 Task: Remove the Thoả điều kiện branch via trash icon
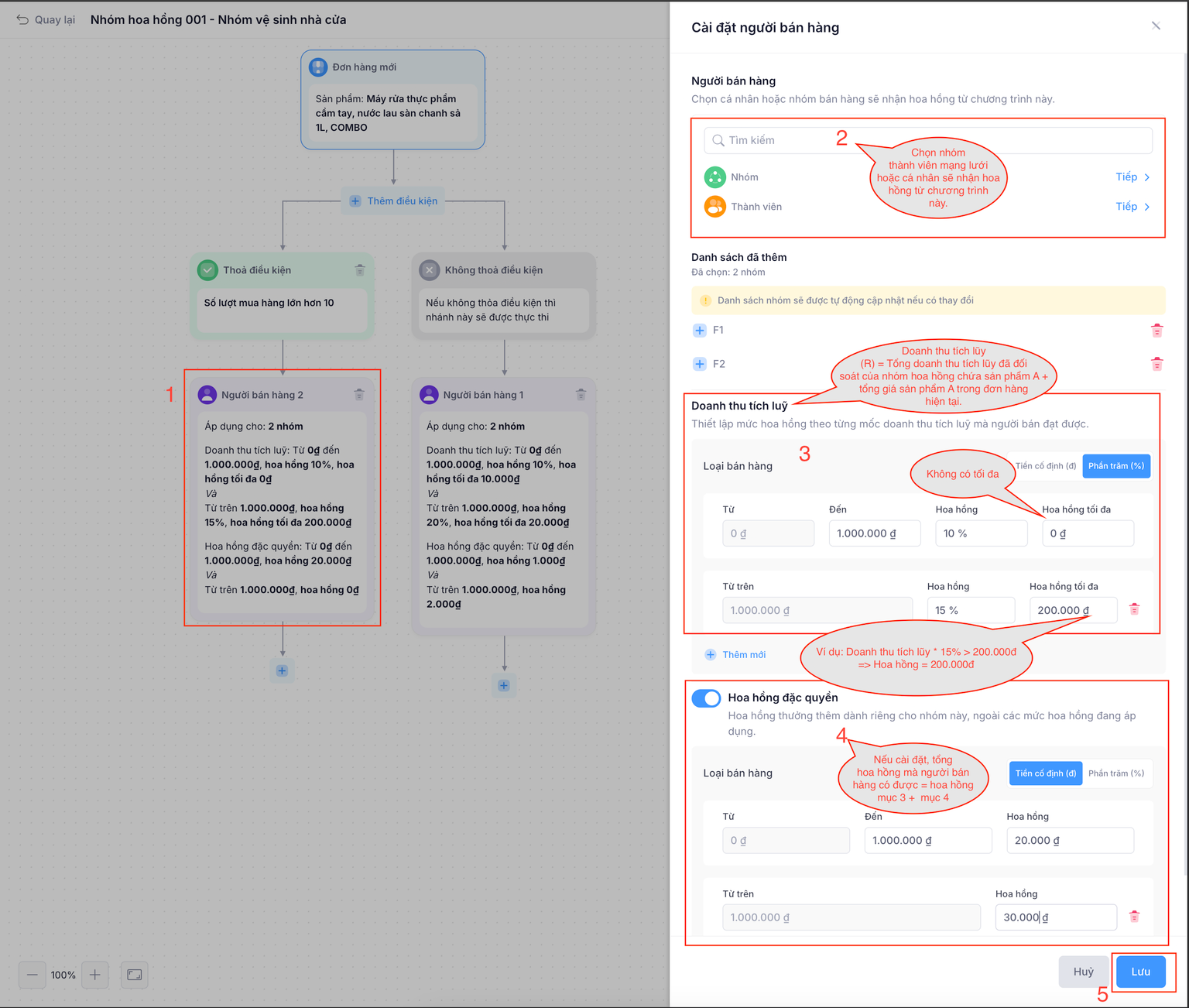(x=360, y=270)
